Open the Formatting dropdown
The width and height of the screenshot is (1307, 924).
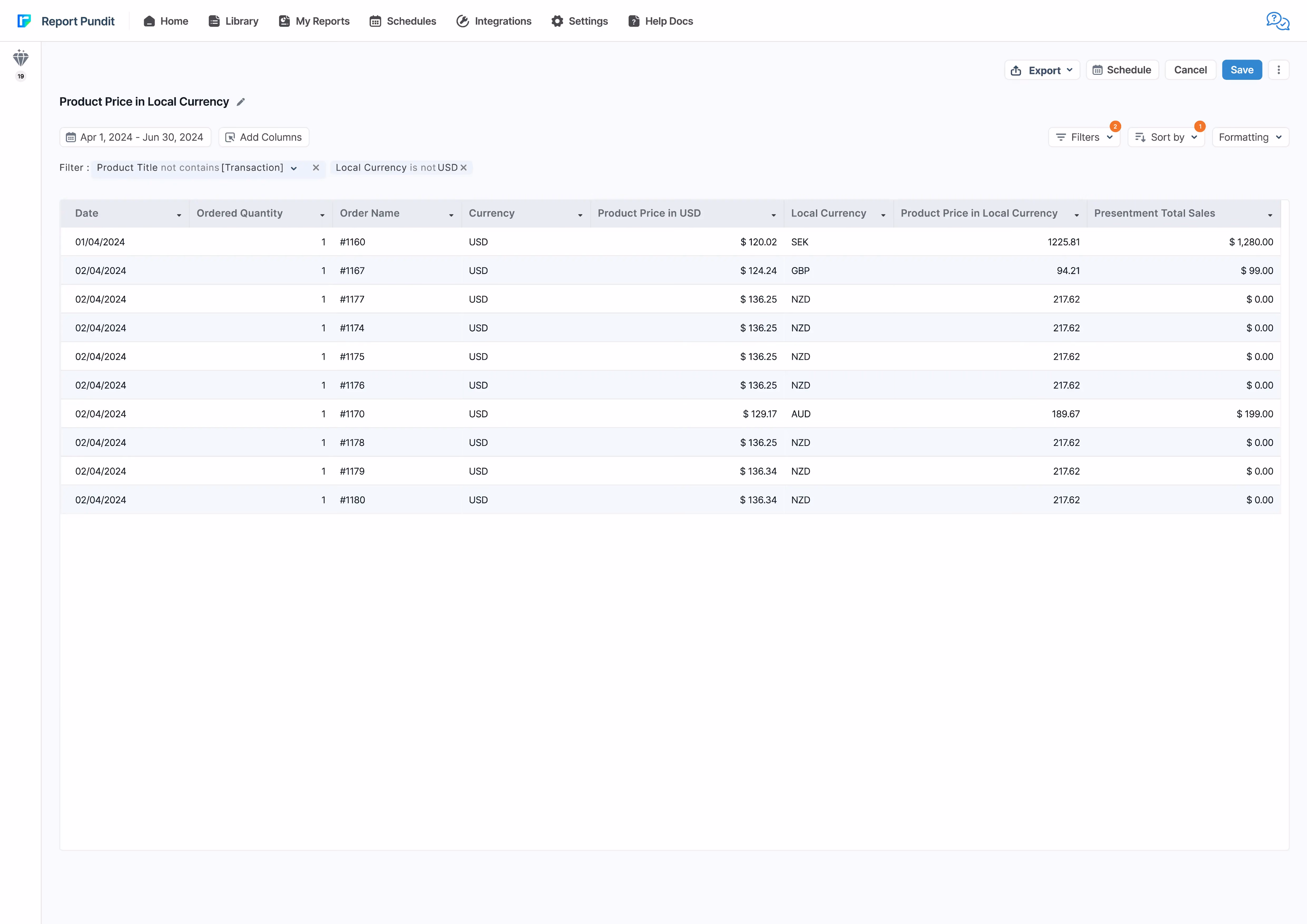point(1250,137)
